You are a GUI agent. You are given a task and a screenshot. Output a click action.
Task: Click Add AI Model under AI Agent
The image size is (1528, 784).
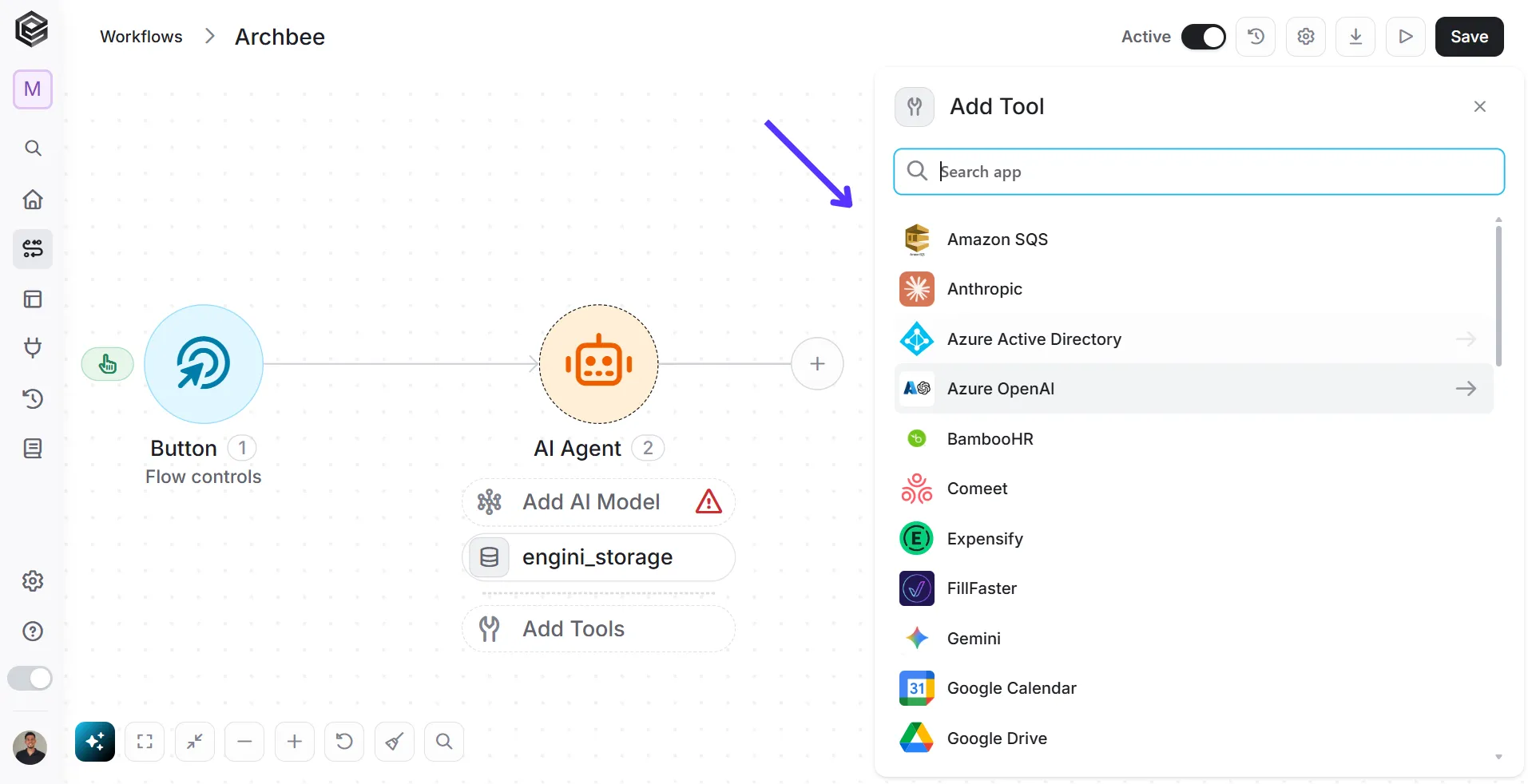[598, 502]
